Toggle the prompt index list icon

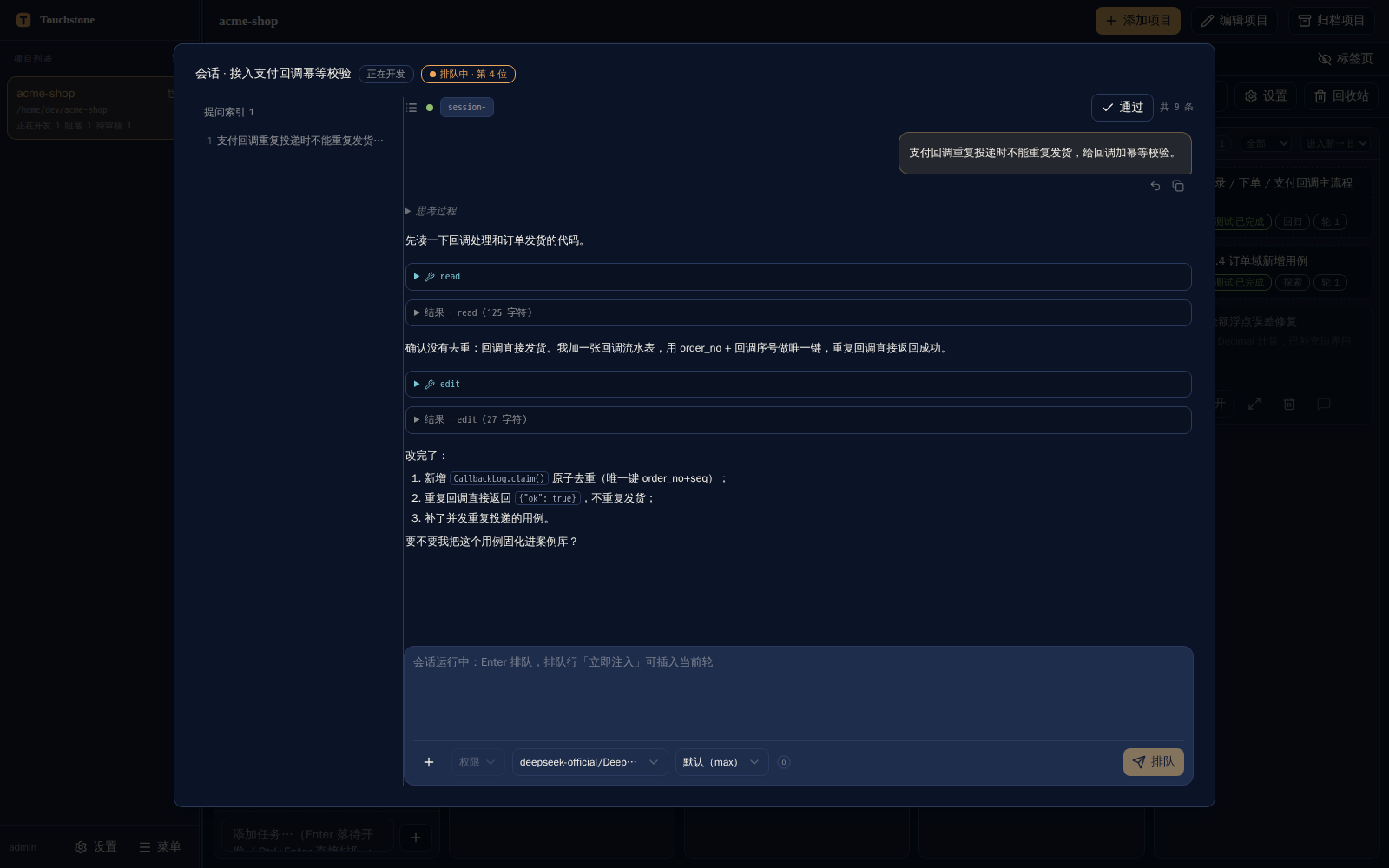pyautogui.click(x=411, y=108)
